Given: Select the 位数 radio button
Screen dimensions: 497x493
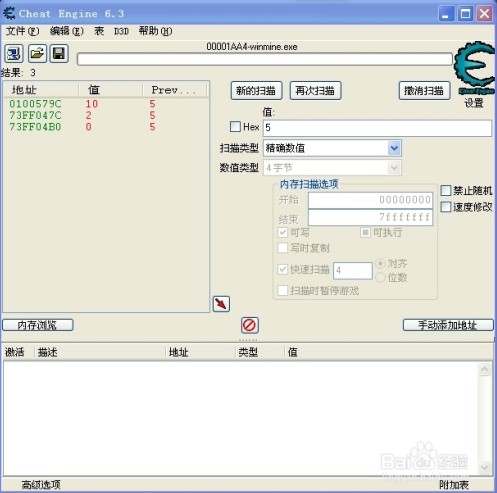Looking at the screenshot, I should pyautogui.click(x=380, y=277).
